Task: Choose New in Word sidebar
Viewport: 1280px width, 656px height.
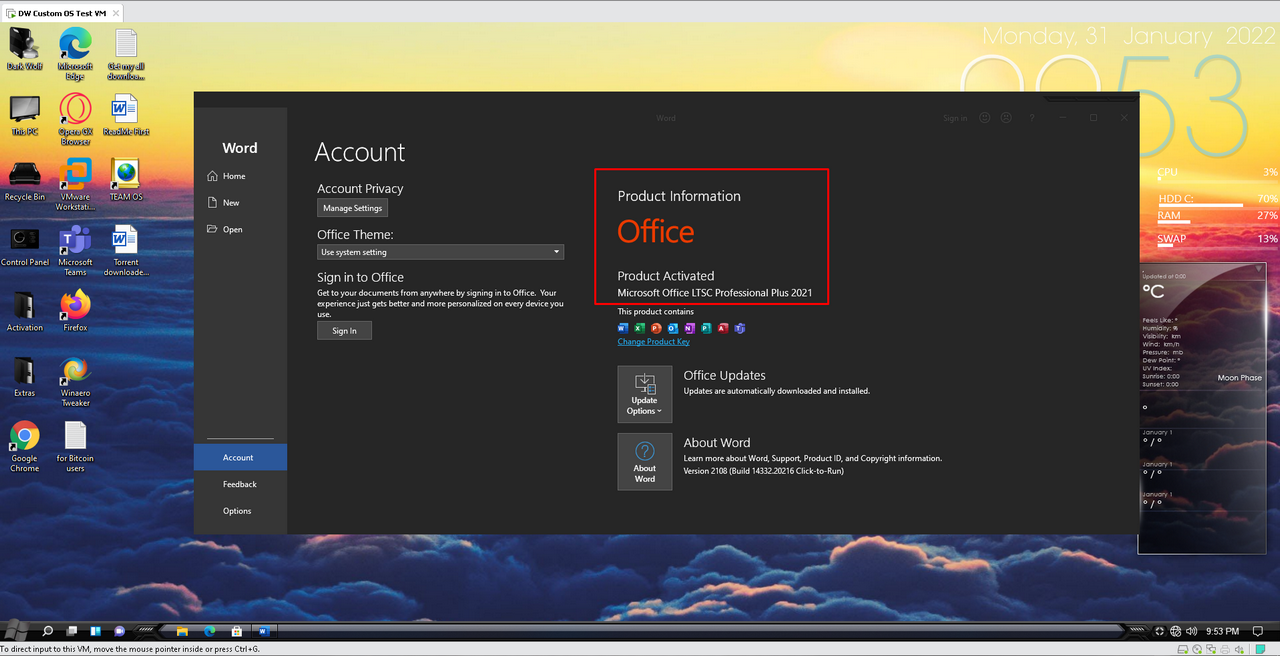Action: point(231,203)
